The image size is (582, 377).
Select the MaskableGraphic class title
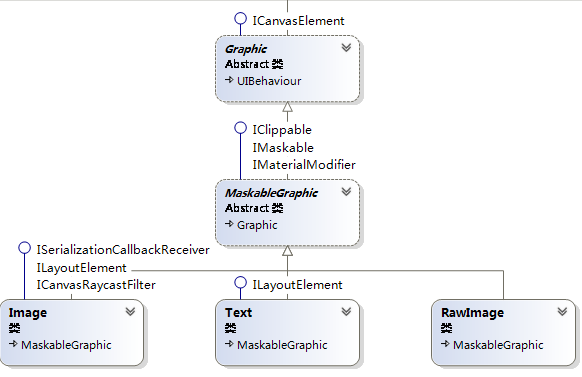pos(271,193)
